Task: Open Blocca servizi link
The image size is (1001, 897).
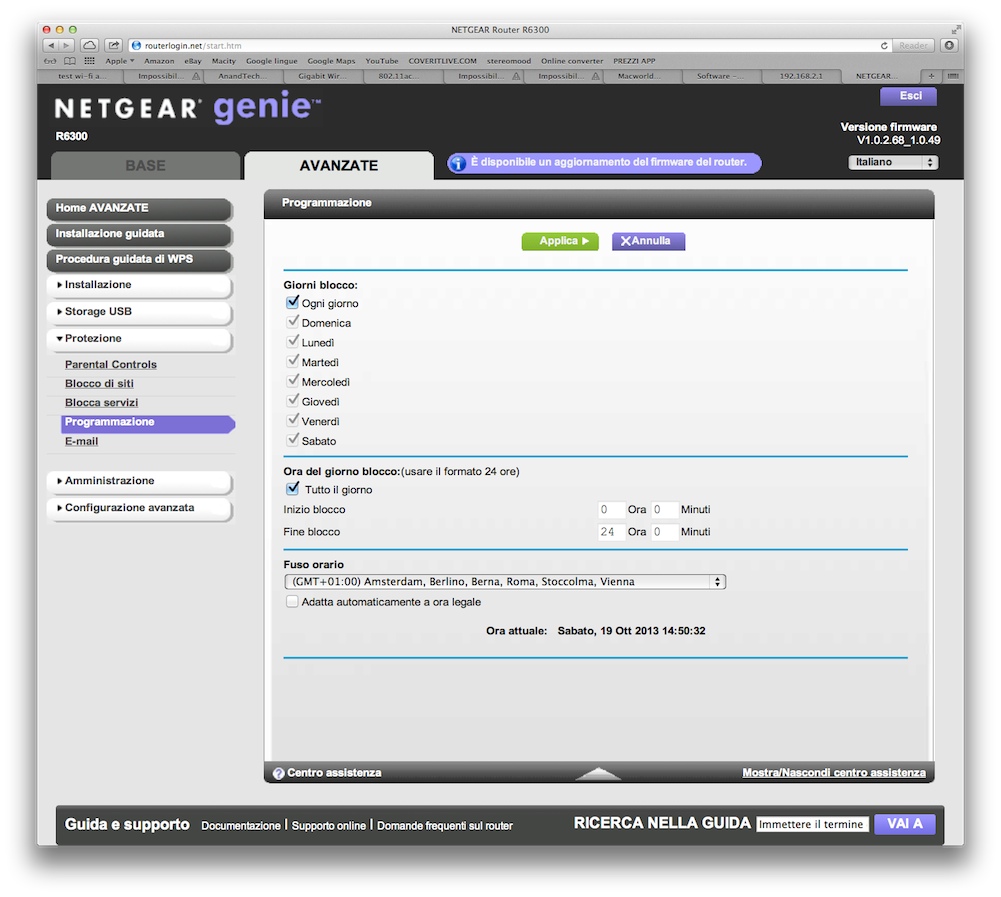Action: point(101,403)
